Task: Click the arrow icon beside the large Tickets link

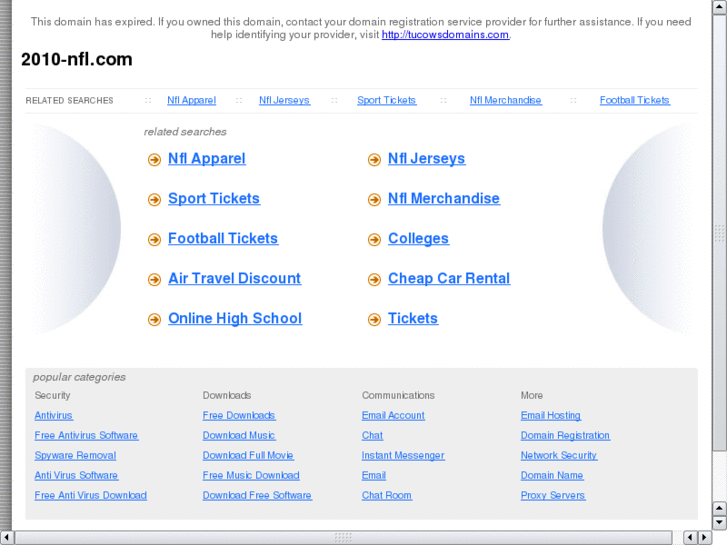Action: click(x=374, y=320)
